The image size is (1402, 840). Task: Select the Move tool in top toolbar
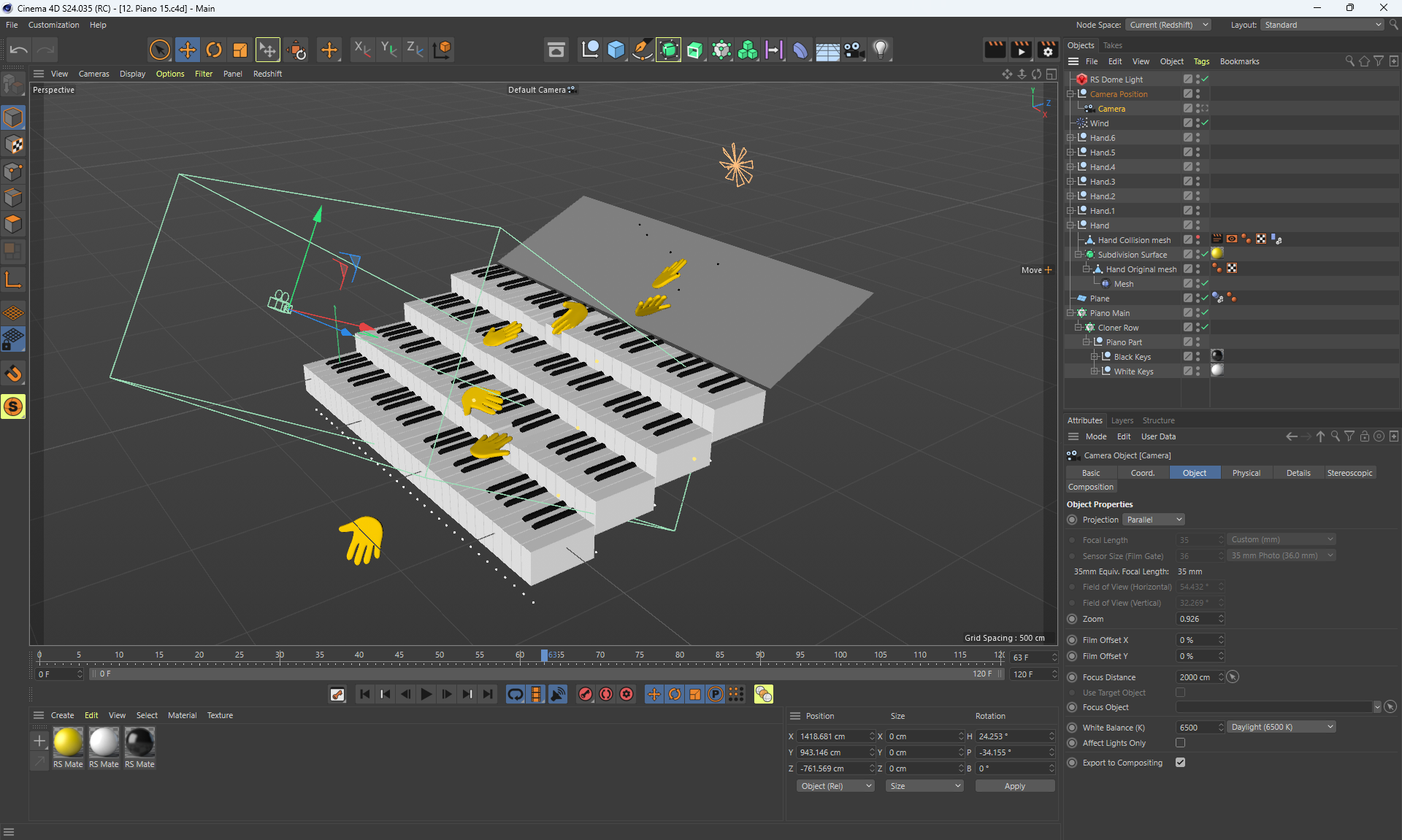(188, 50)
